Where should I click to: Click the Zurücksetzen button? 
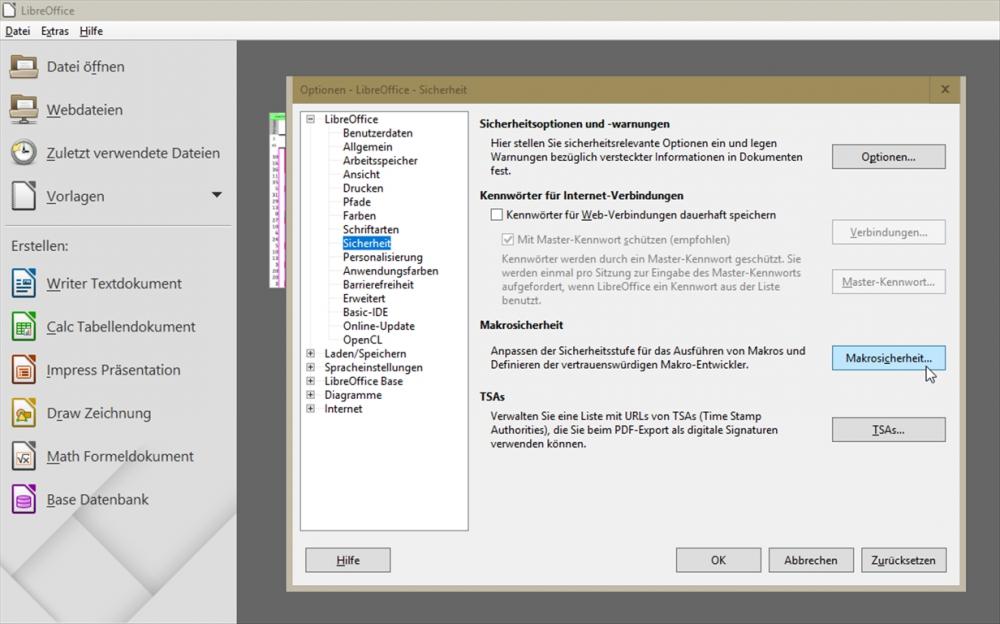pyautogui.click(x=903, y=560)
